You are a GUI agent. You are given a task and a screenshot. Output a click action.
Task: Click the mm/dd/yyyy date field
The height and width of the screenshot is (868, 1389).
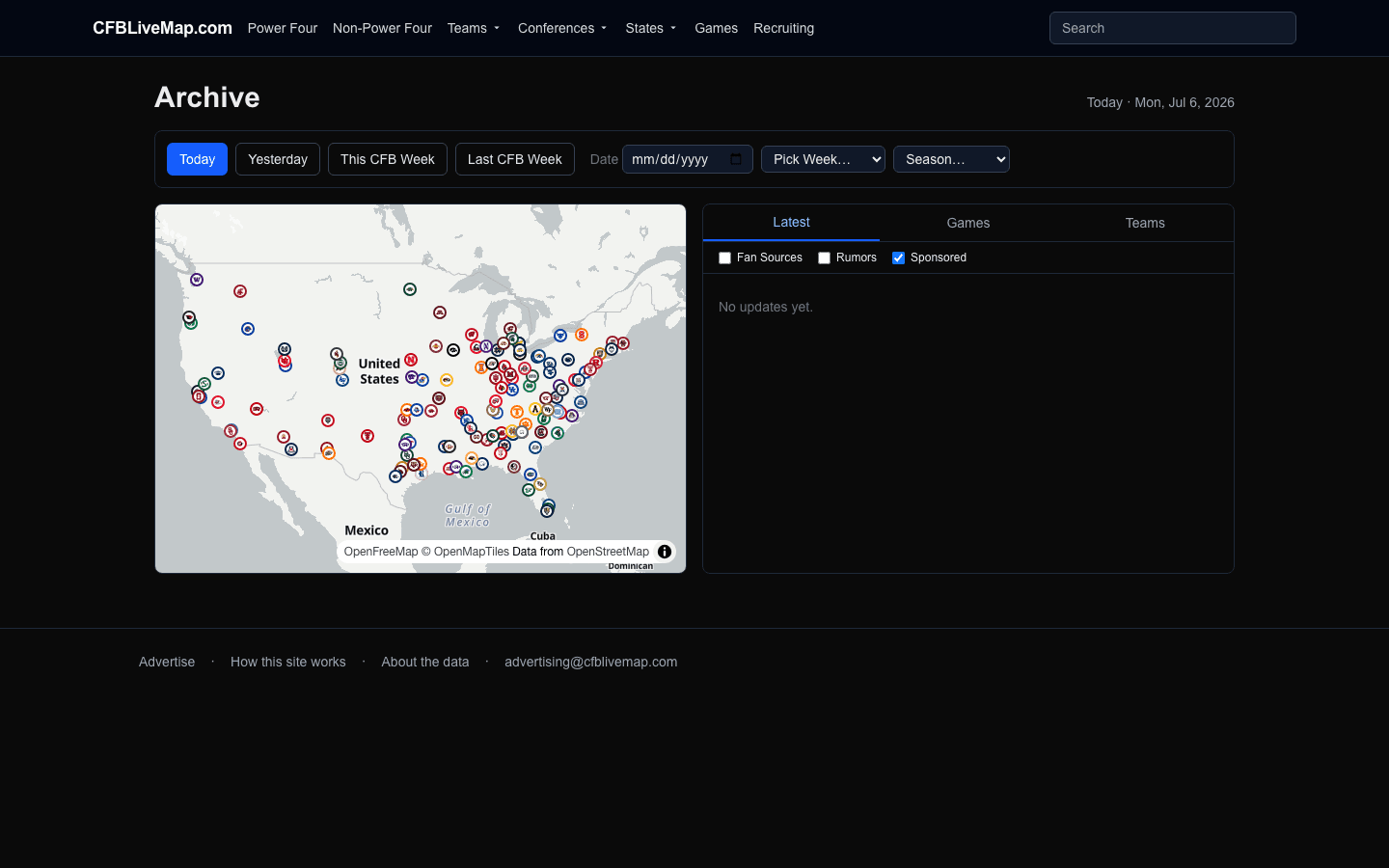[x=688, y=159]
